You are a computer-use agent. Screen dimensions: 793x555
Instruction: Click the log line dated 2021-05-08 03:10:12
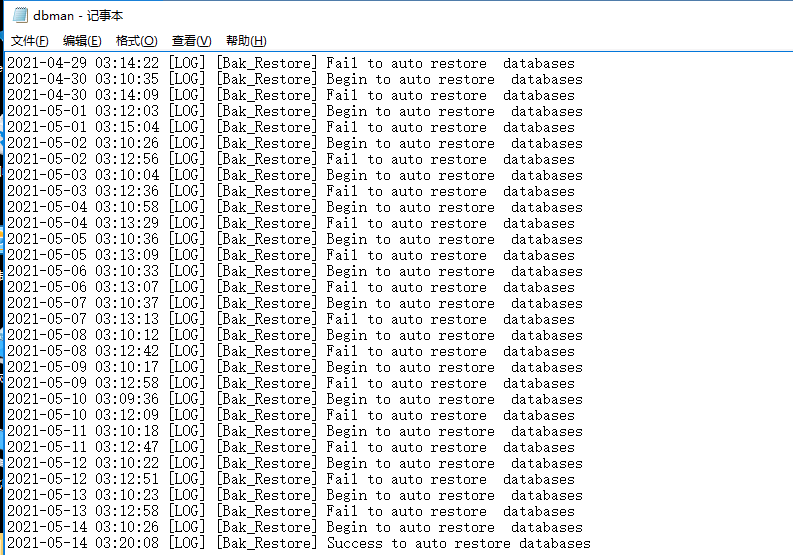coord(295,335)
